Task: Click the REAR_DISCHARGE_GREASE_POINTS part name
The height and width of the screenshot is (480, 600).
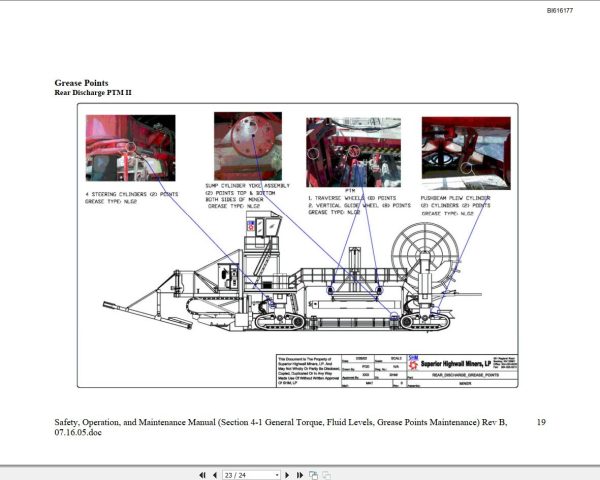Action: [465, 375]
